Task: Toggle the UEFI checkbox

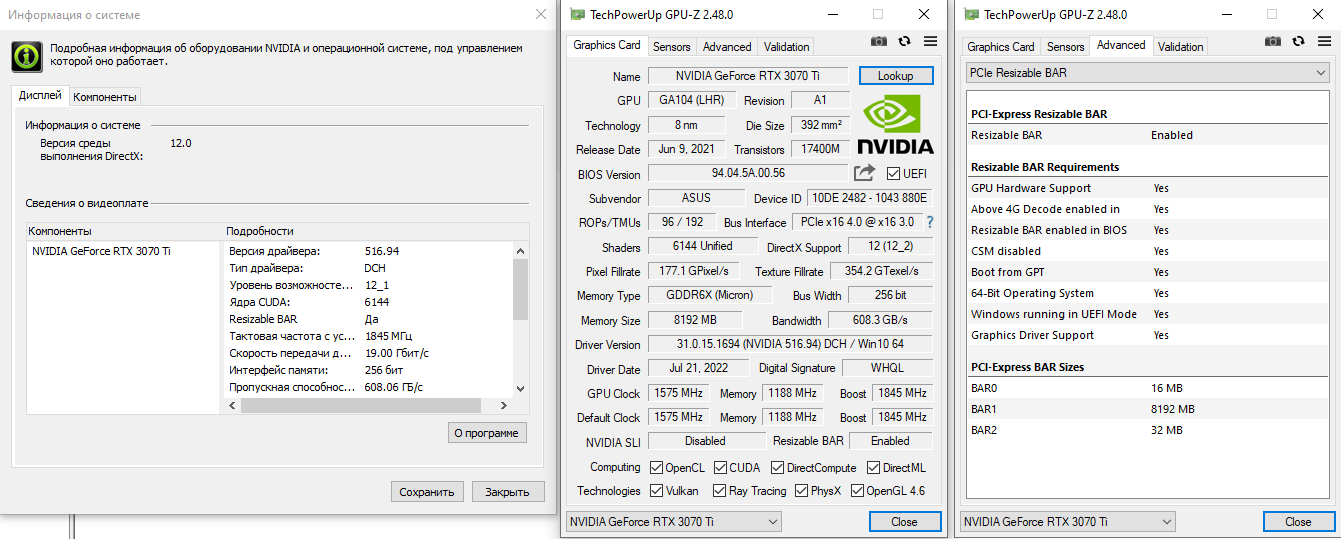Action: 893,173
